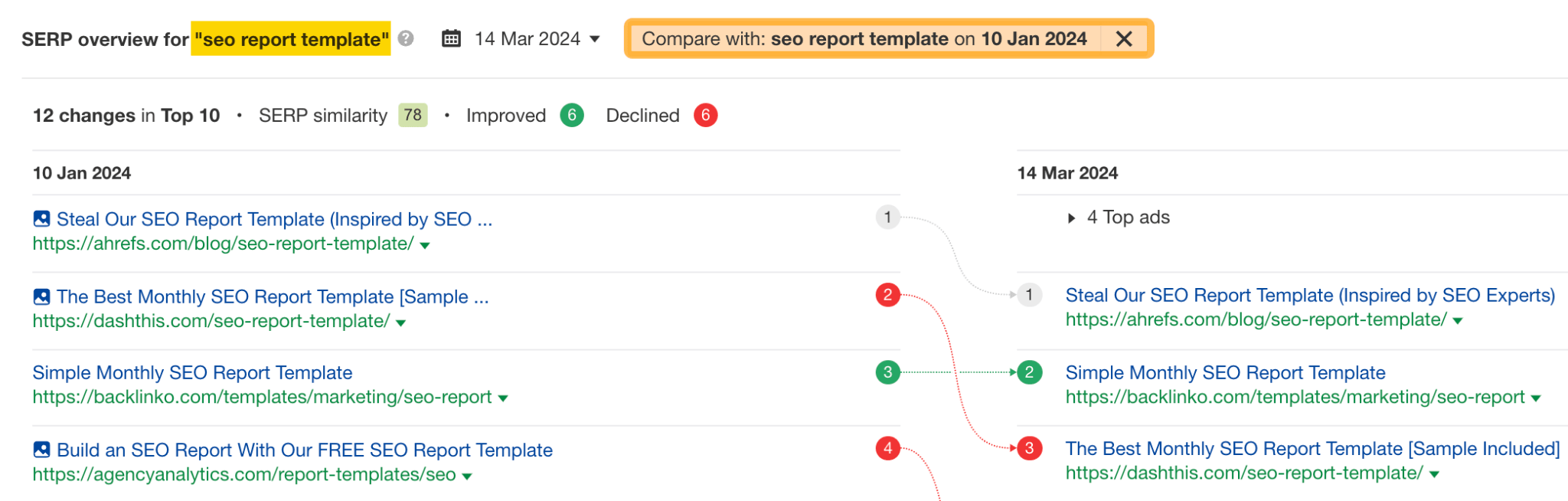This screenshot has height=501, width=1568.
Task: Click the favicon beside Steal Our SEO Report Template
Action: pyautogui.click(x=41, y=218)
